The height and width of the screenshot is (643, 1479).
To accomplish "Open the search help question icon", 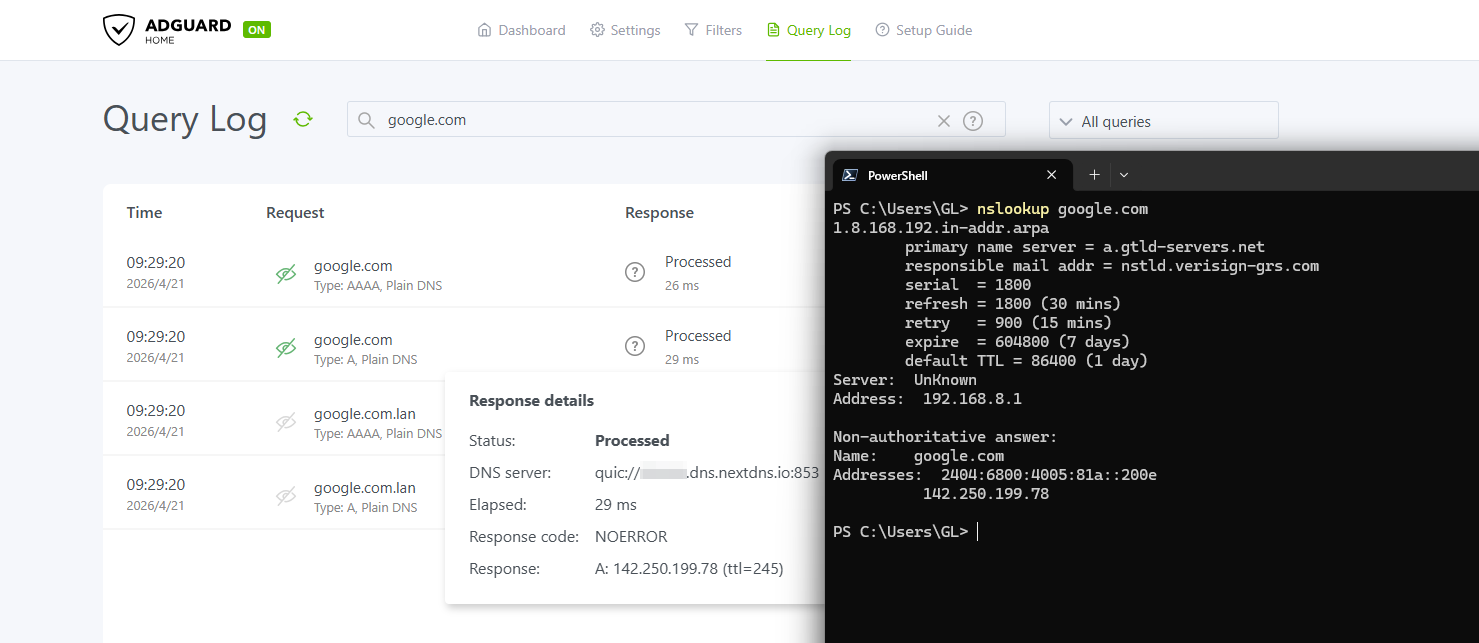I will point(972,121).
